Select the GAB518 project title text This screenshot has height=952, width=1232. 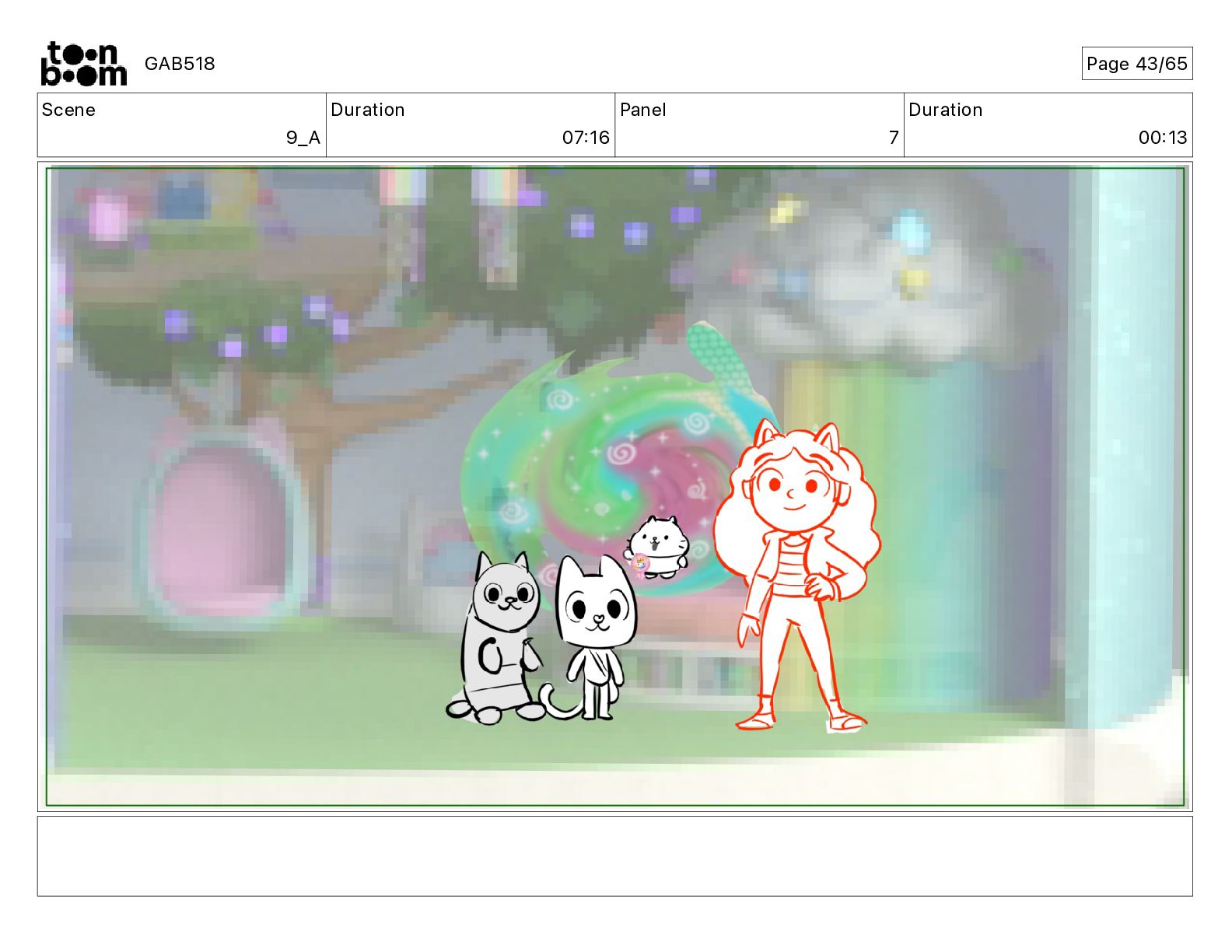pos(180,64)
